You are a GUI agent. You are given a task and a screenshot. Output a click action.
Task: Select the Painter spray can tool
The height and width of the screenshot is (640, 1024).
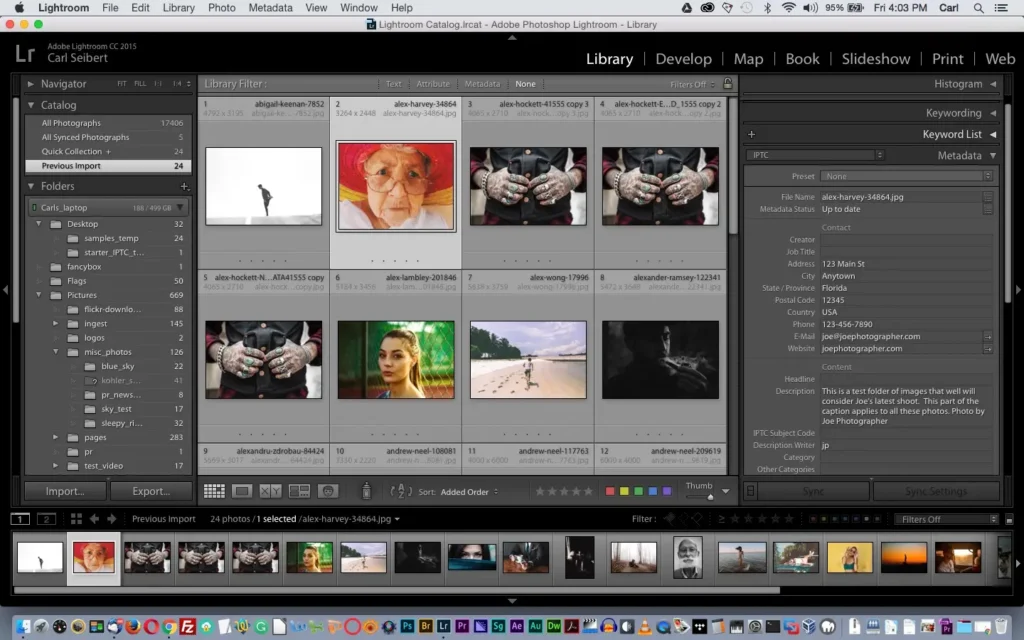[366, 491]
